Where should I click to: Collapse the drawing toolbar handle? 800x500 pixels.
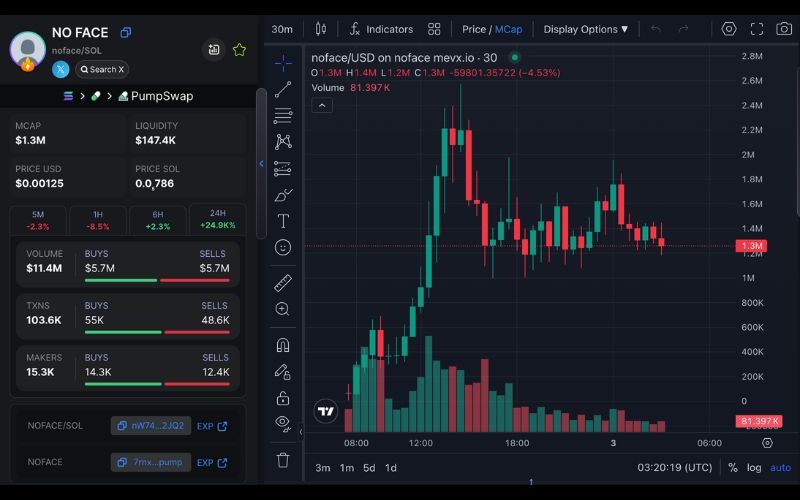[x=301, y=432]
